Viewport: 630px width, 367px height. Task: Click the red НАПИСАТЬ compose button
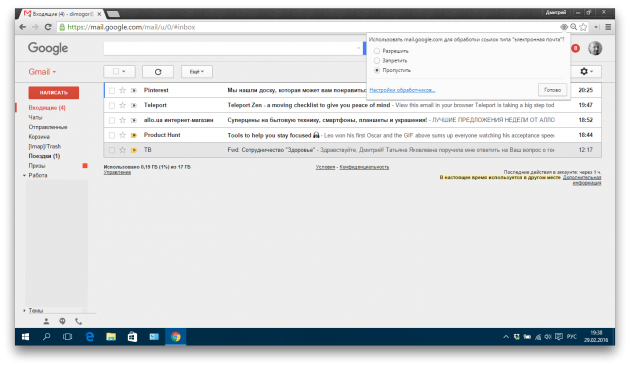[53, 92]
